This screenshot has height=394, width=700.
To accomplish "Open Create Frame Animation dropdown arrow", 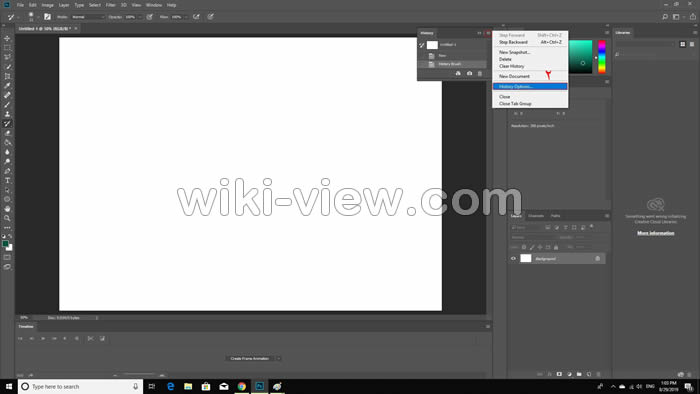I will [x=279, y=358].
